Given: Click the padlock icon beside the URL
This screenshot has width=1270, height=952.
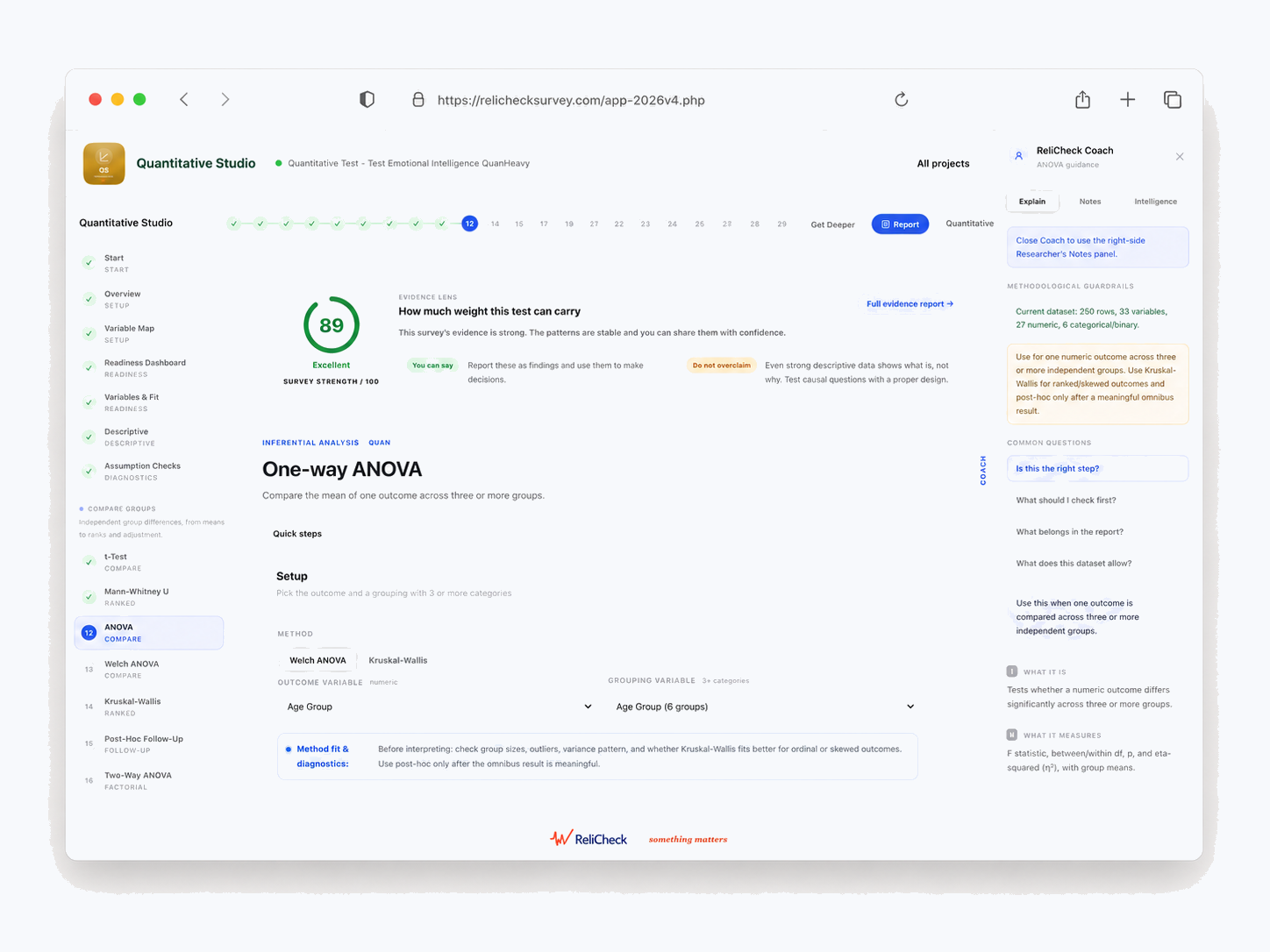Looking at the screenshot, I should (x=418, y=99).
